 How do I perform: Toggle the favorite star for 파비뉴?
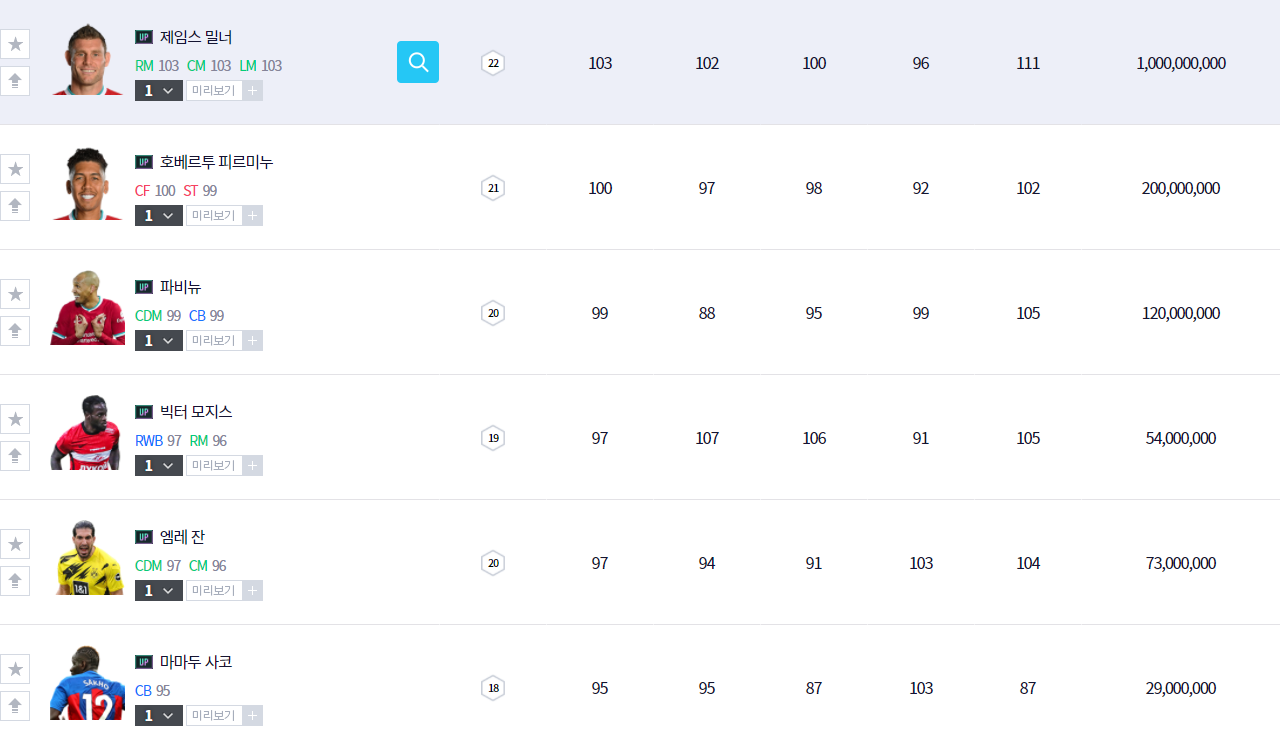click(15, 294)
